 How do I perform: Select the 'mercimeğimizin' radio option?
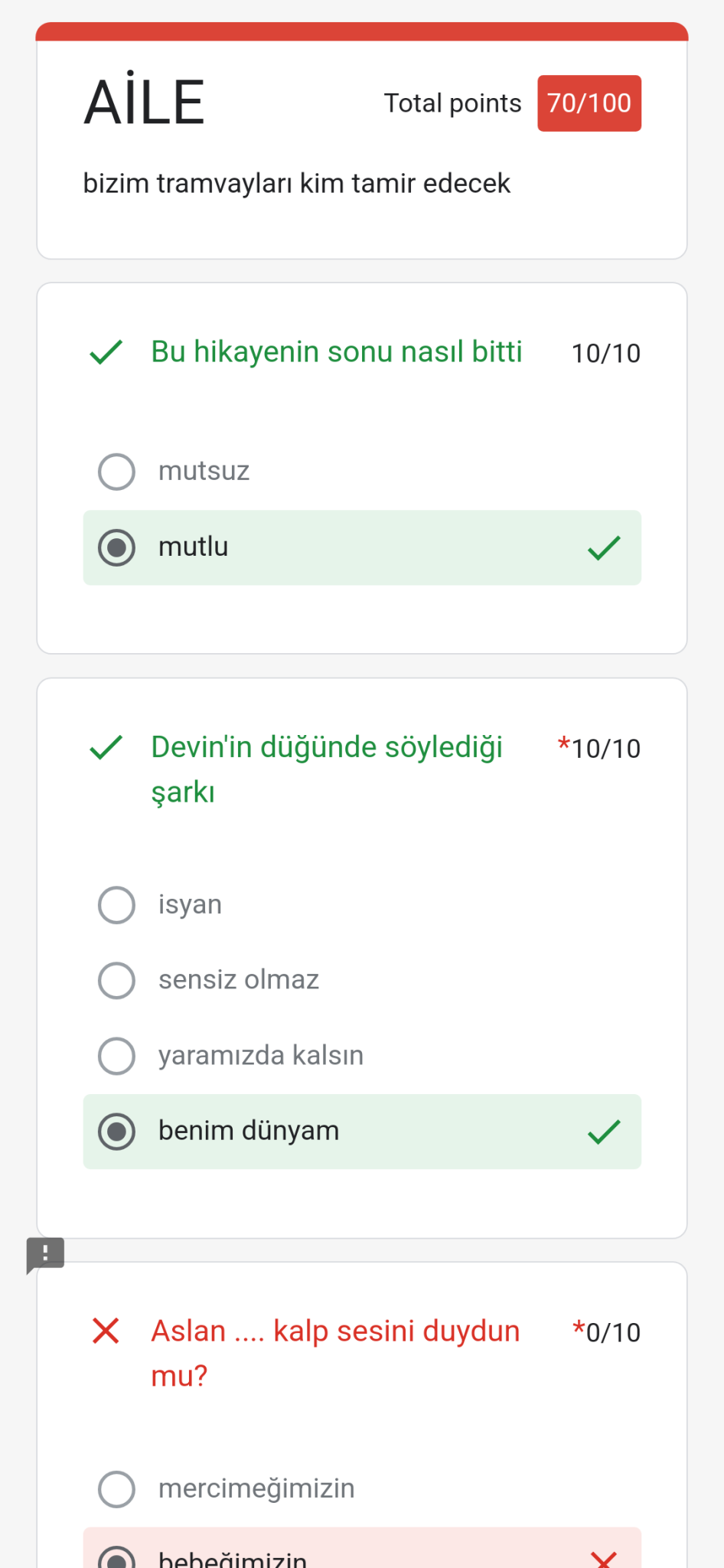point(116,1489)
